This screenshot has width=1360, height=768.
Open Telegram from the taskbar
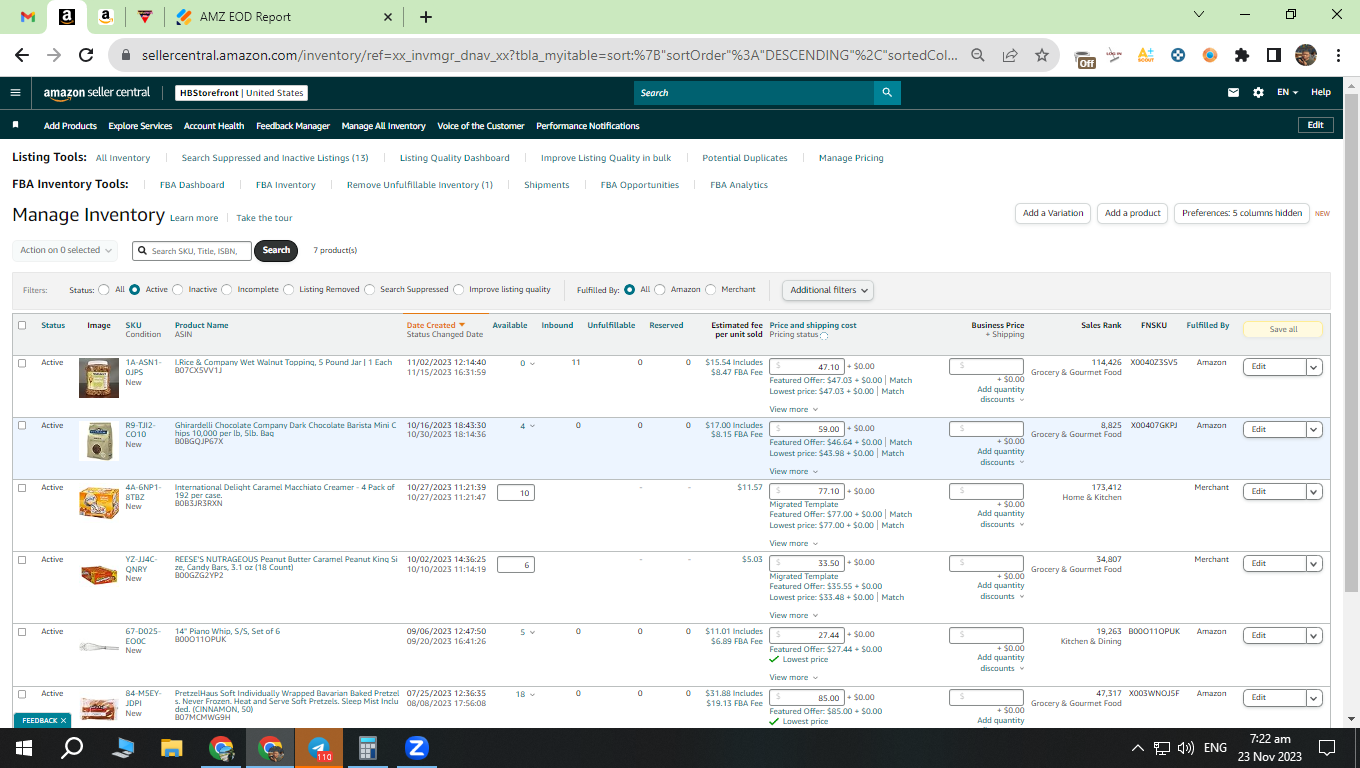pyautogui.click(x=319, y=748)
